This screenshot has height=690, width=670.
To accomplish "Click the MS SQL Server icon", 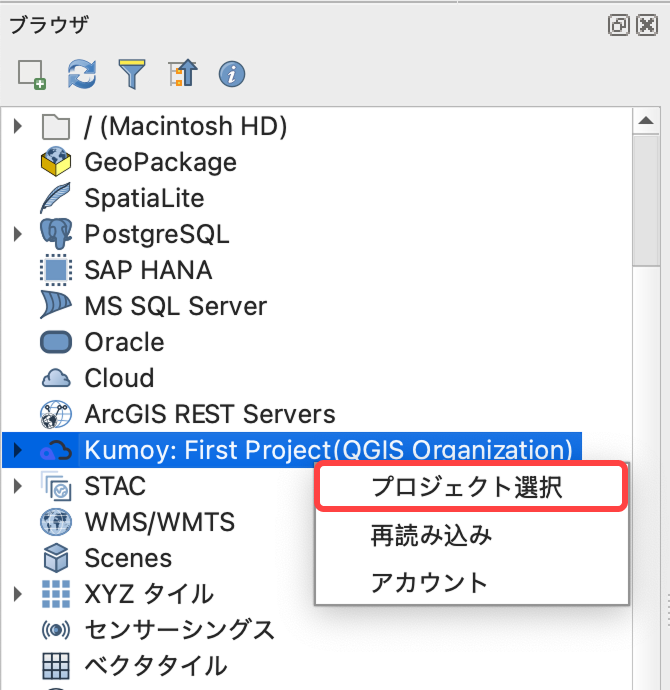I will (x=55, y=305).
